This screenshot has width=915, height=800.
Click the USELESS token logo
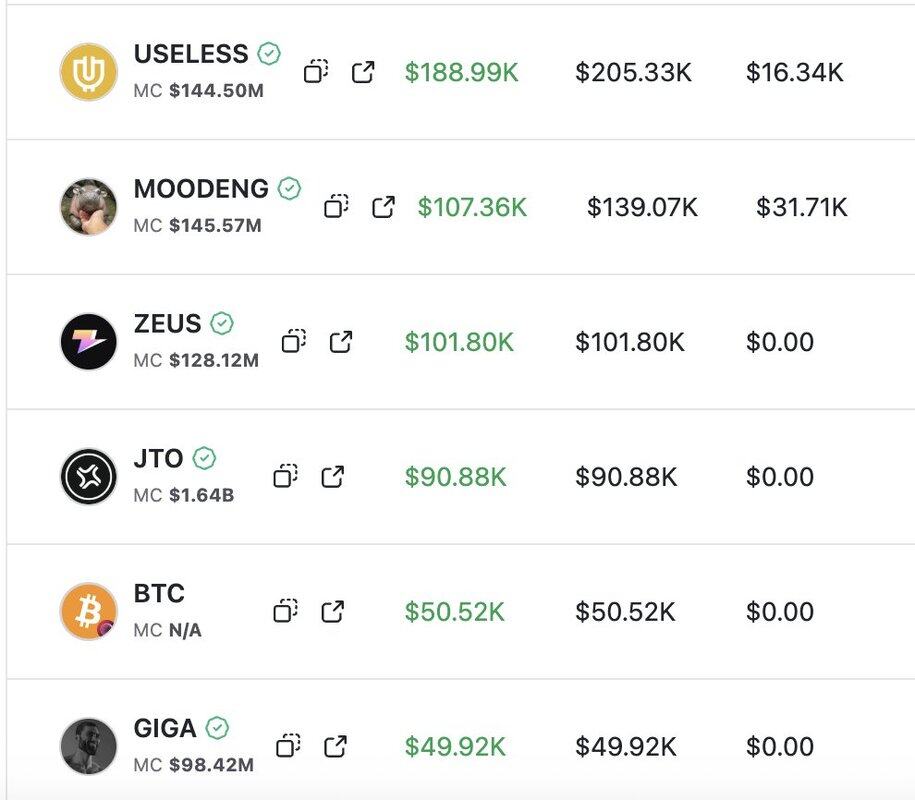pyautogui.click(x=89, y=72)
